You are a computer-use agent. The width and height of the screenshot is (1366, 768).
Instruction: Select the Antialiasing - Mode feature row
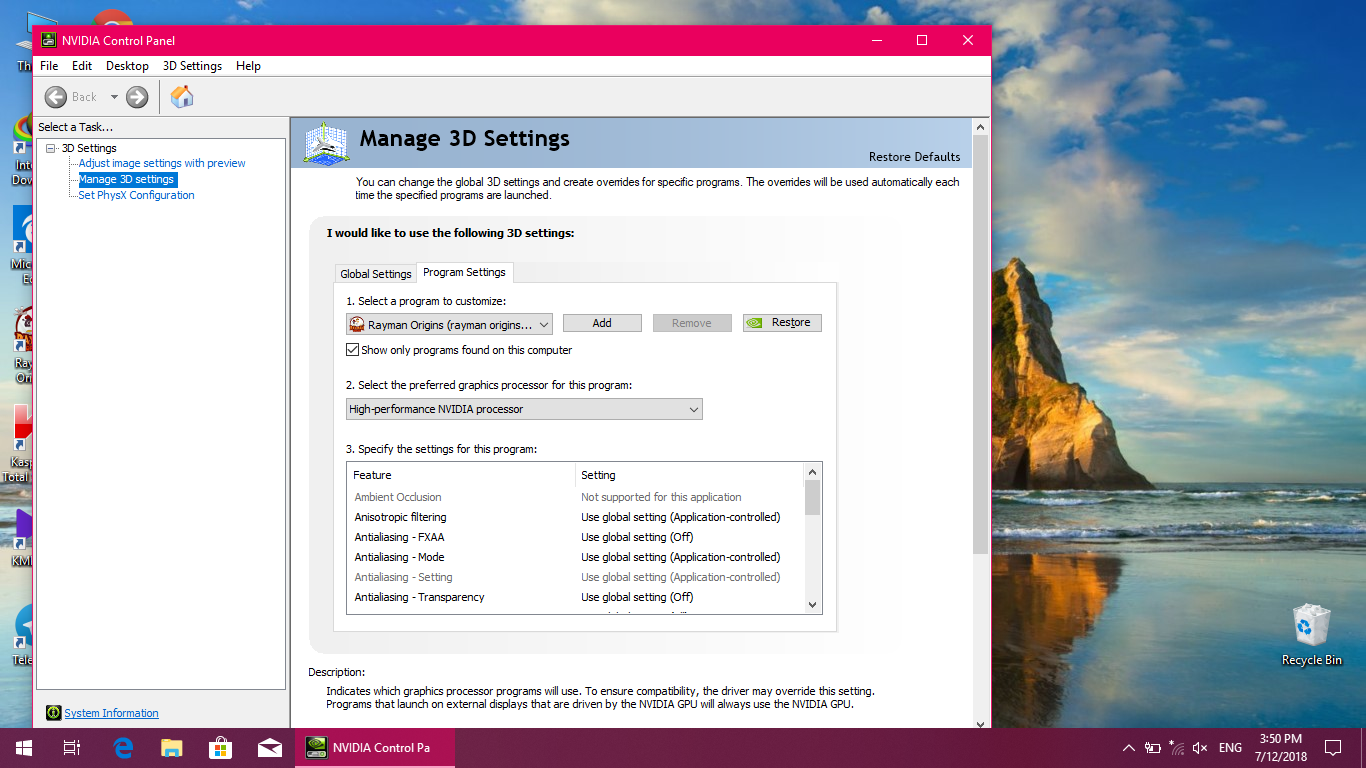click(x=575, y=557)
